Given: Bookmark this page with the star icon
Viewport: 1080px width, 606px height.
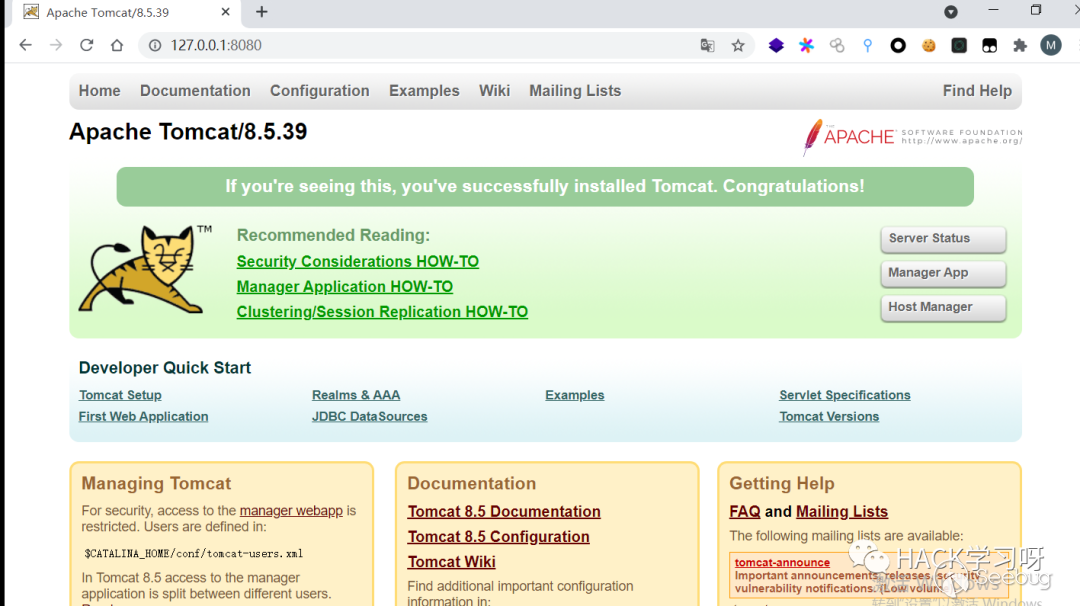Looking at the screenshot, I should tap(738, 45).
